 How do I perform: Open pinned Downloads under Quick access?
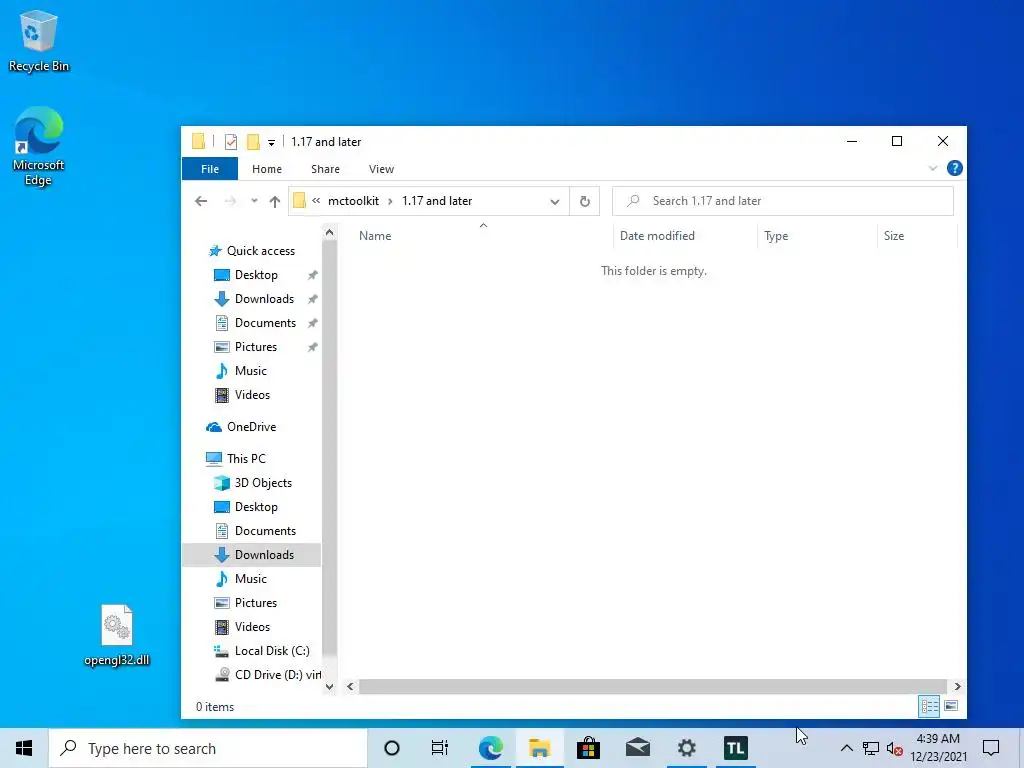pyautogui.click(x=264, y=299)
